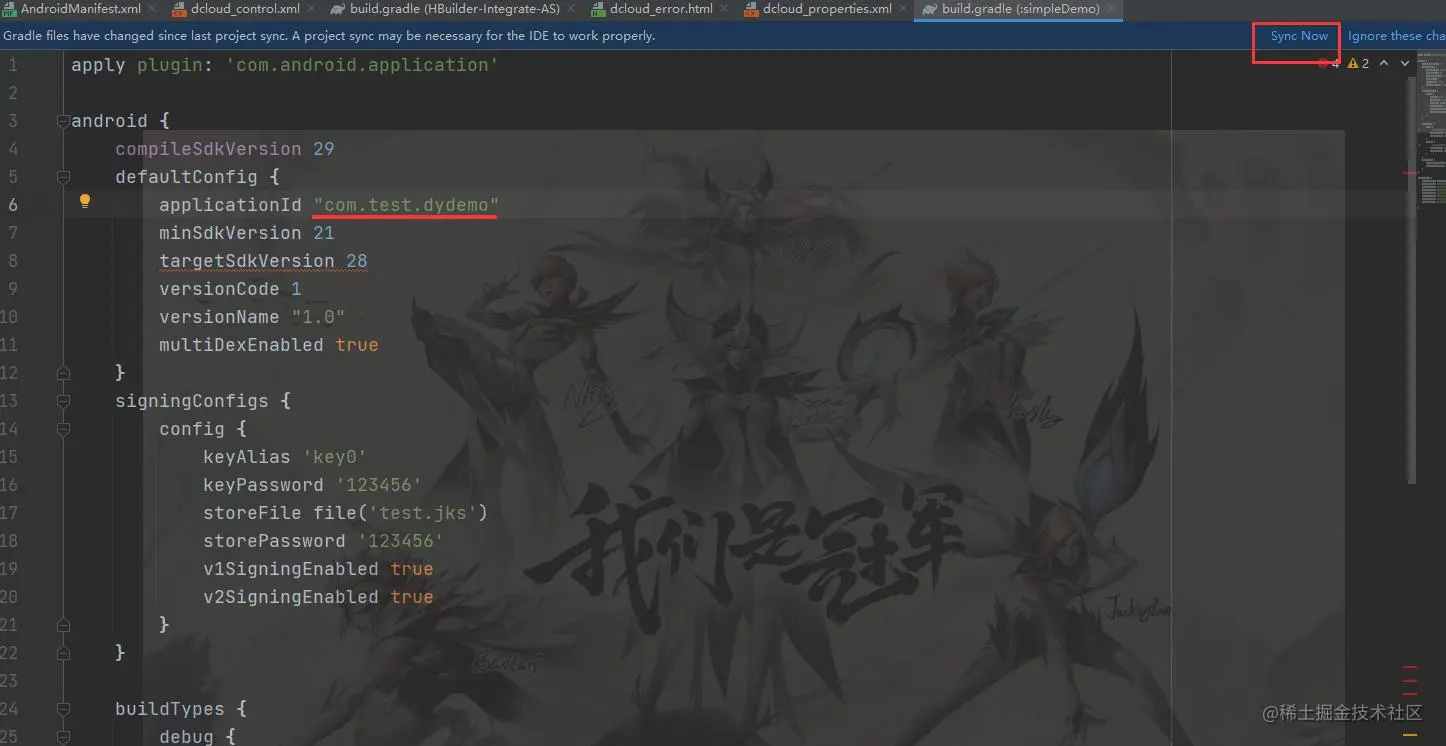Go to previous highlighted error arrow
This screenshot has height=746, width=1446.
pyautogui.click(x=1384, y=63)
